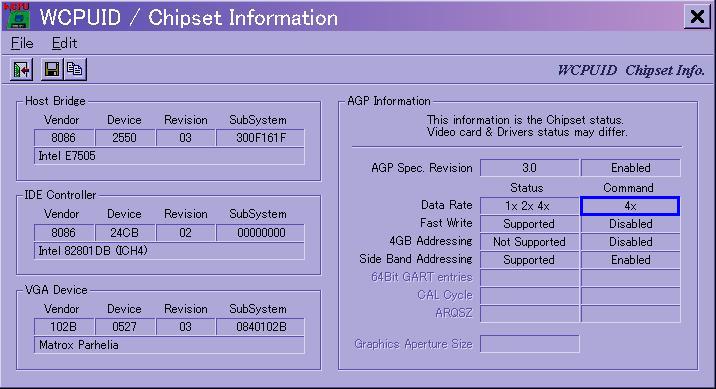Select the Data Rate command 4x field

[630, 206]
